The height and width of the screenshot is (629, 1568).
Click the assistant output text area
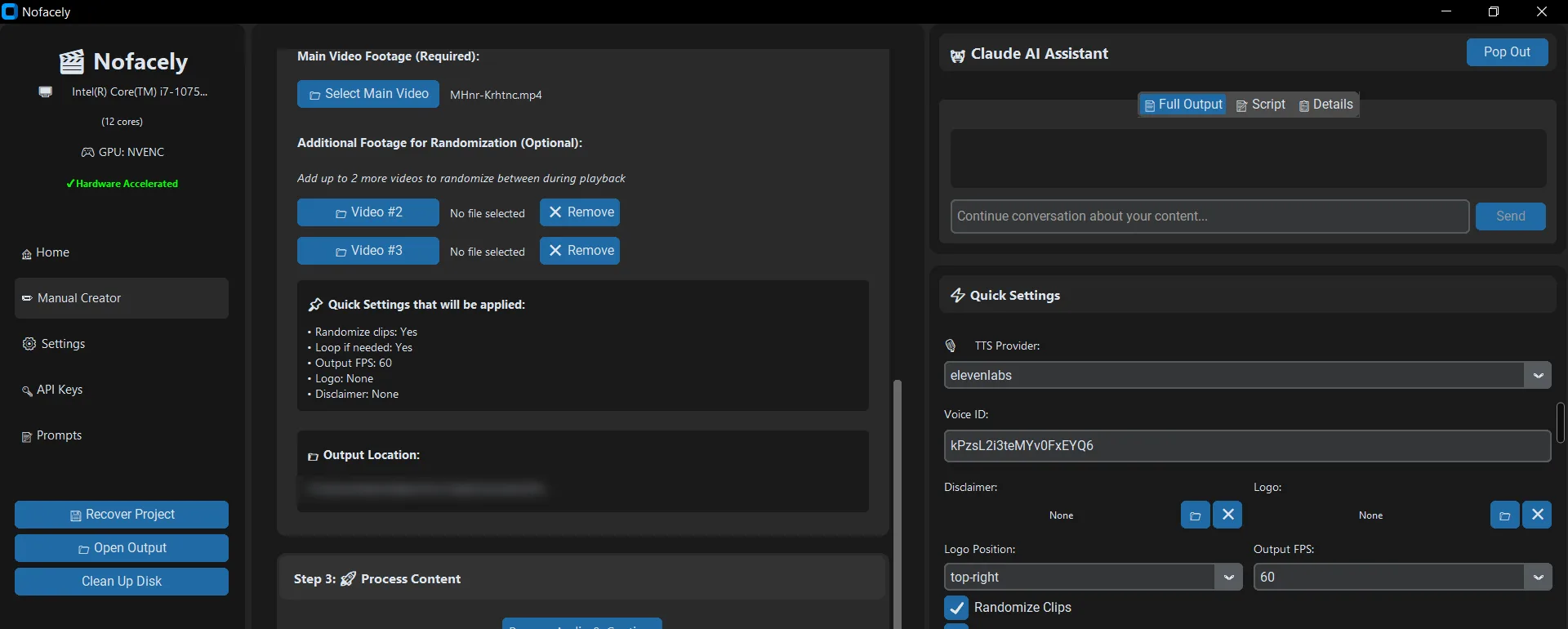point(1248,158)
